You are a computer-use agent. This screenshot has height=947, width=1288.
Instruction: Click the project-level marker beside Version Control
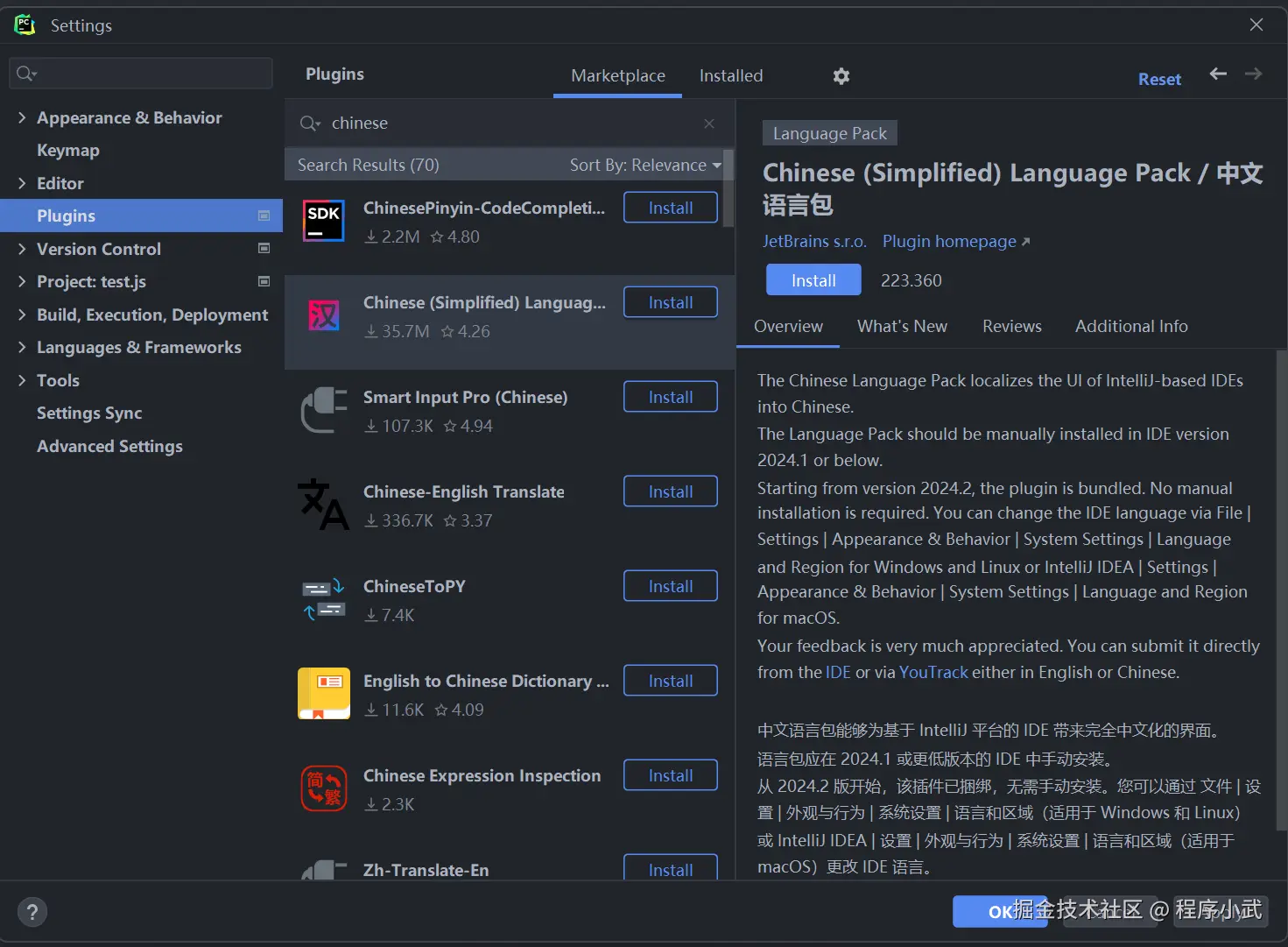tap(264, 249)
